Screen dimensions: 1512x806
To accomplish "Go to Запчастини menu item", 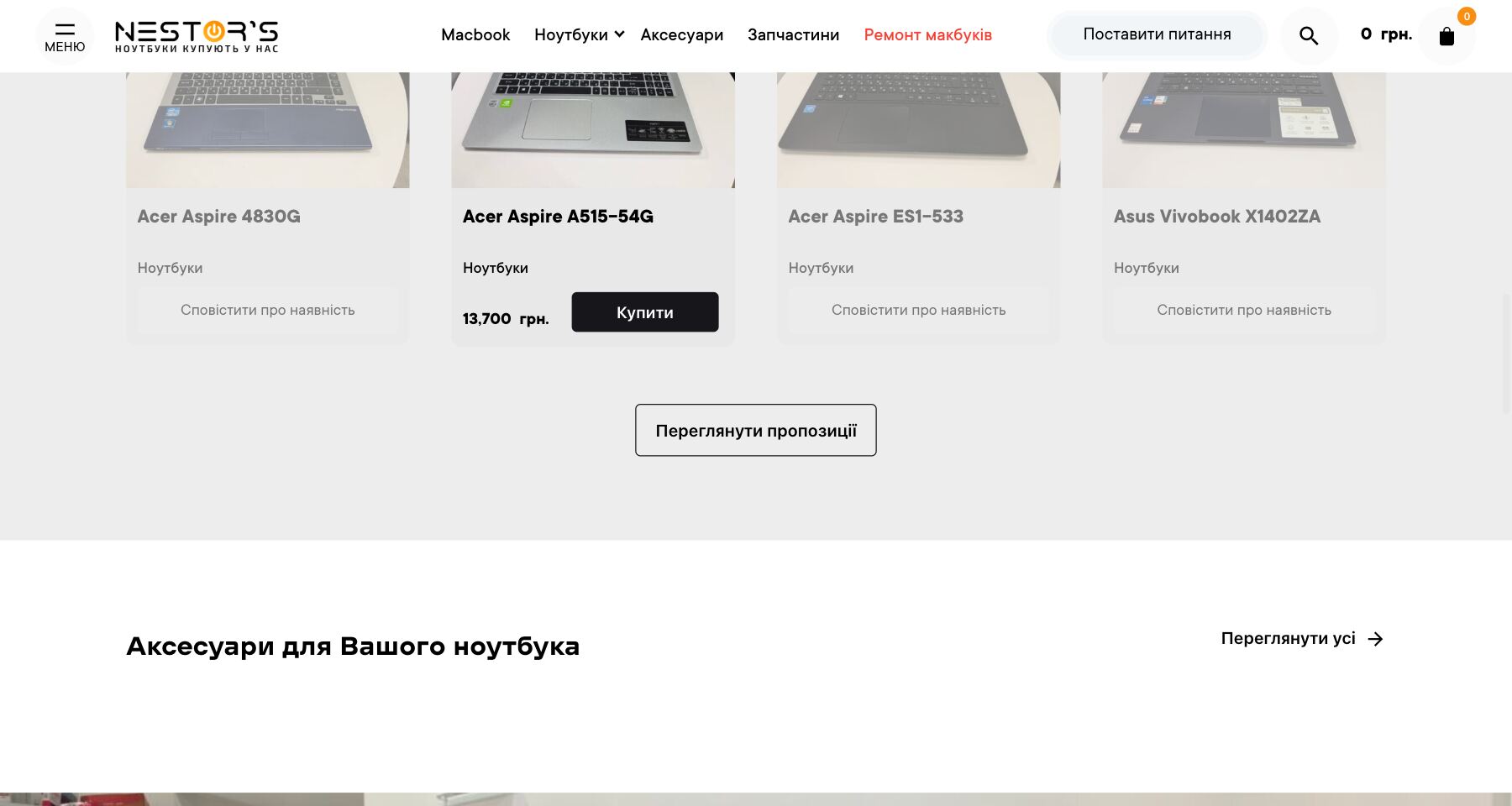I will pyautogui.click(x=794, y=34).
